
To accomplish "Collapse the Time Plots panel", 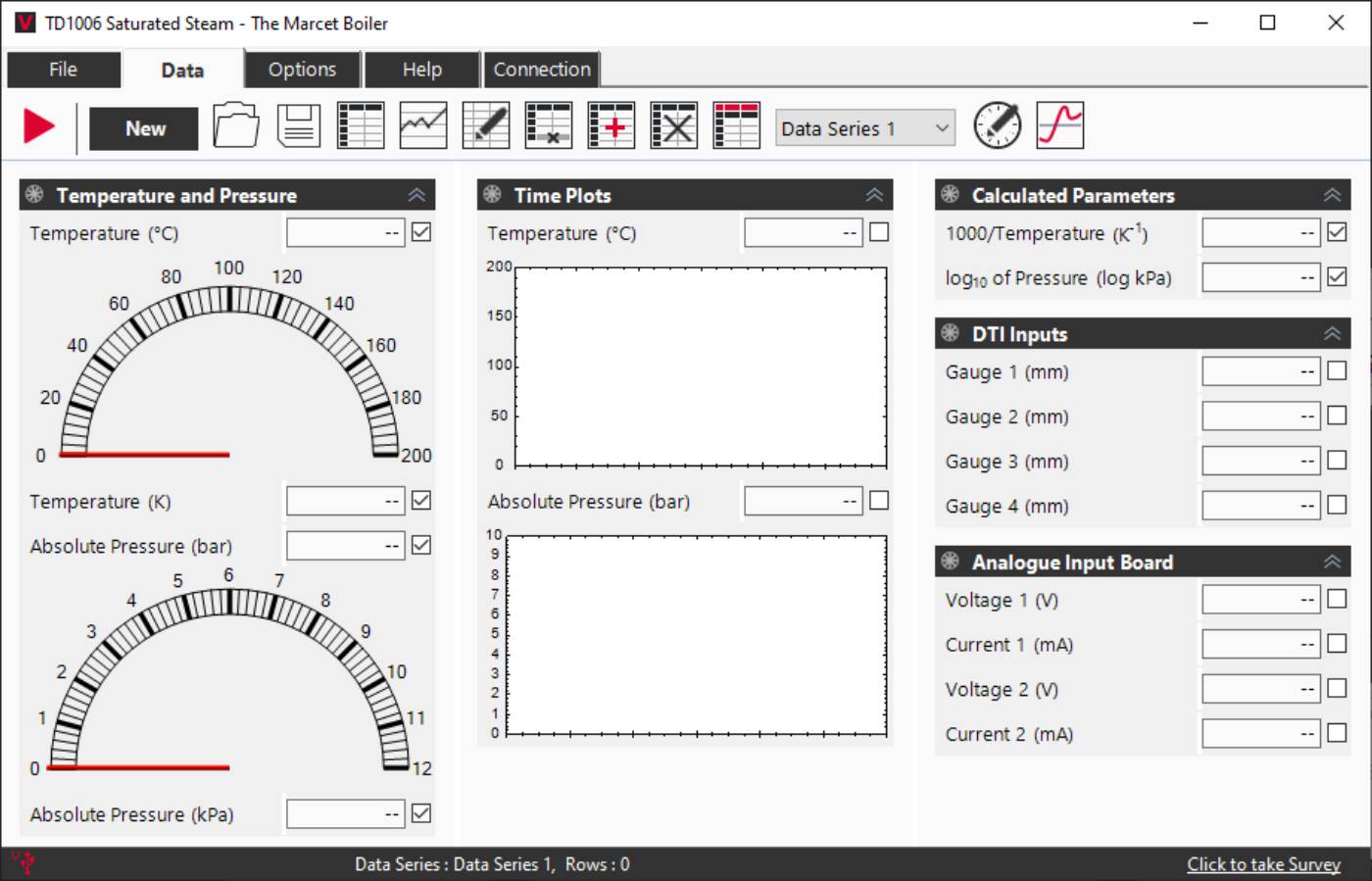I will tap(874, 195).
